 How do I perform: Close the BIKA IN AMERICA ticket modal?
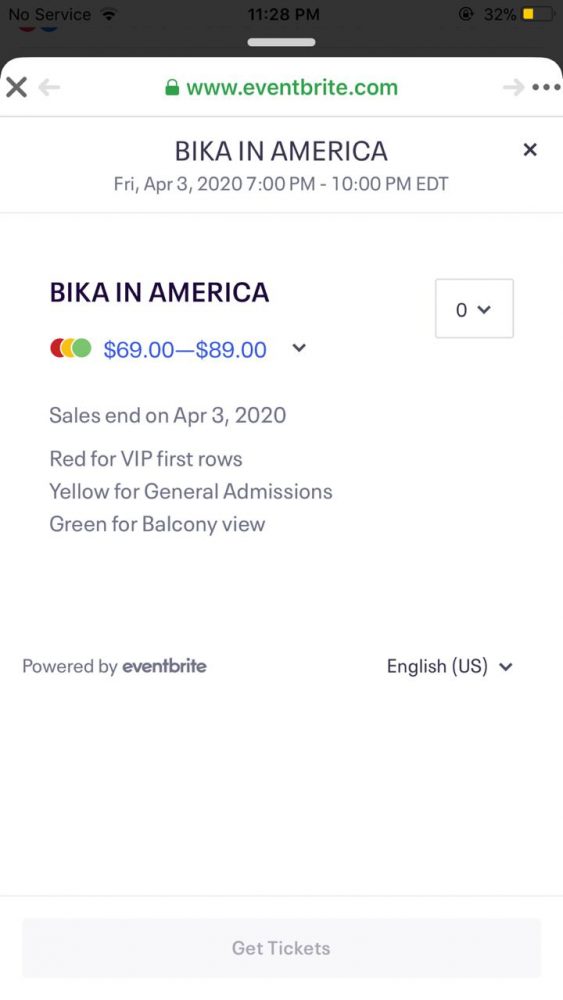coord(530,150)
